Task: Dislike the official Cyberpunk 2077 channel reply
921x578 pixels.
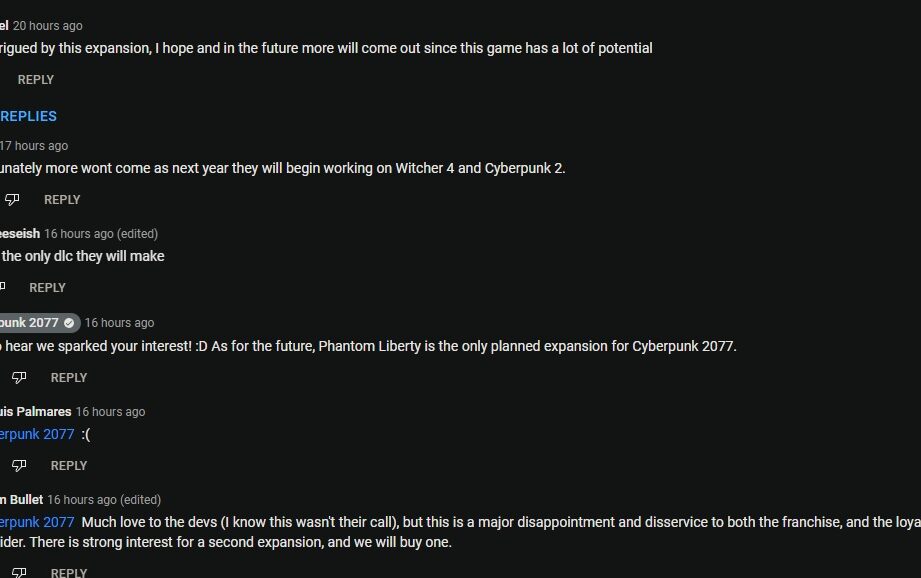Action: [19, 377]
